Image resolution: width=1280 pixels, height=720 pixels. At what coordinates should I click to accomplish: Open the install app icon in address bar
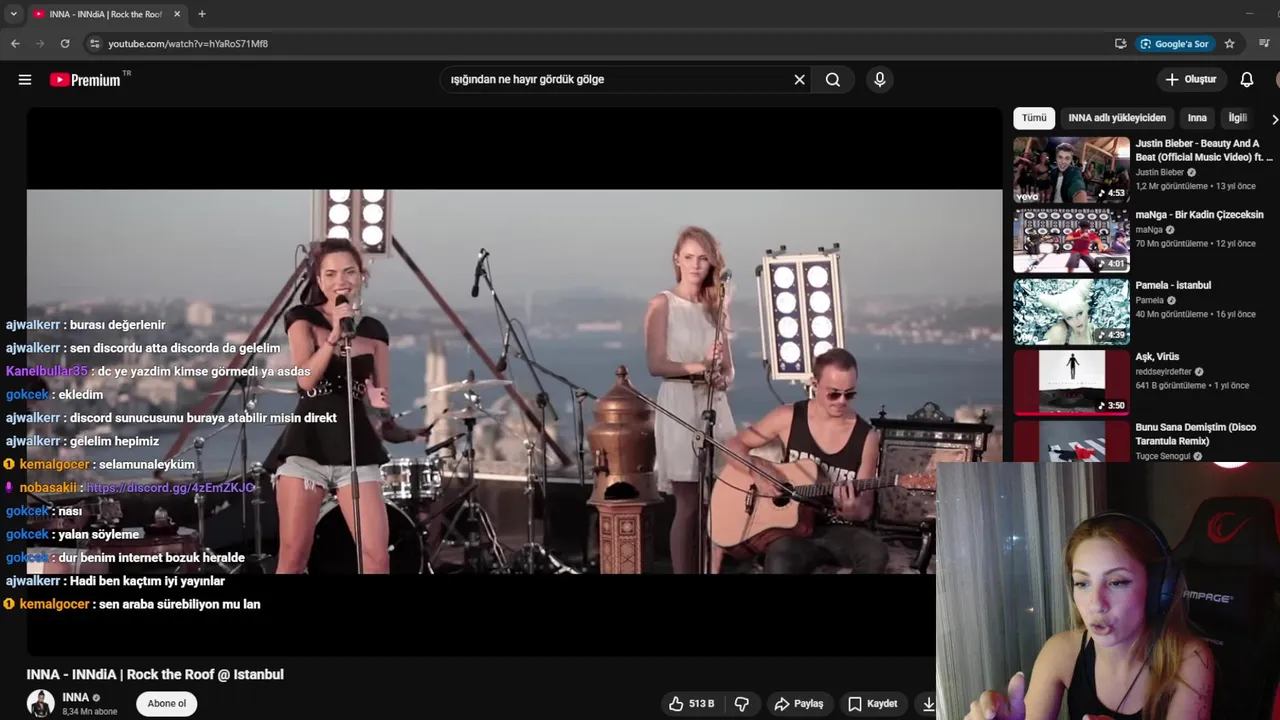tap(1121, 44)
